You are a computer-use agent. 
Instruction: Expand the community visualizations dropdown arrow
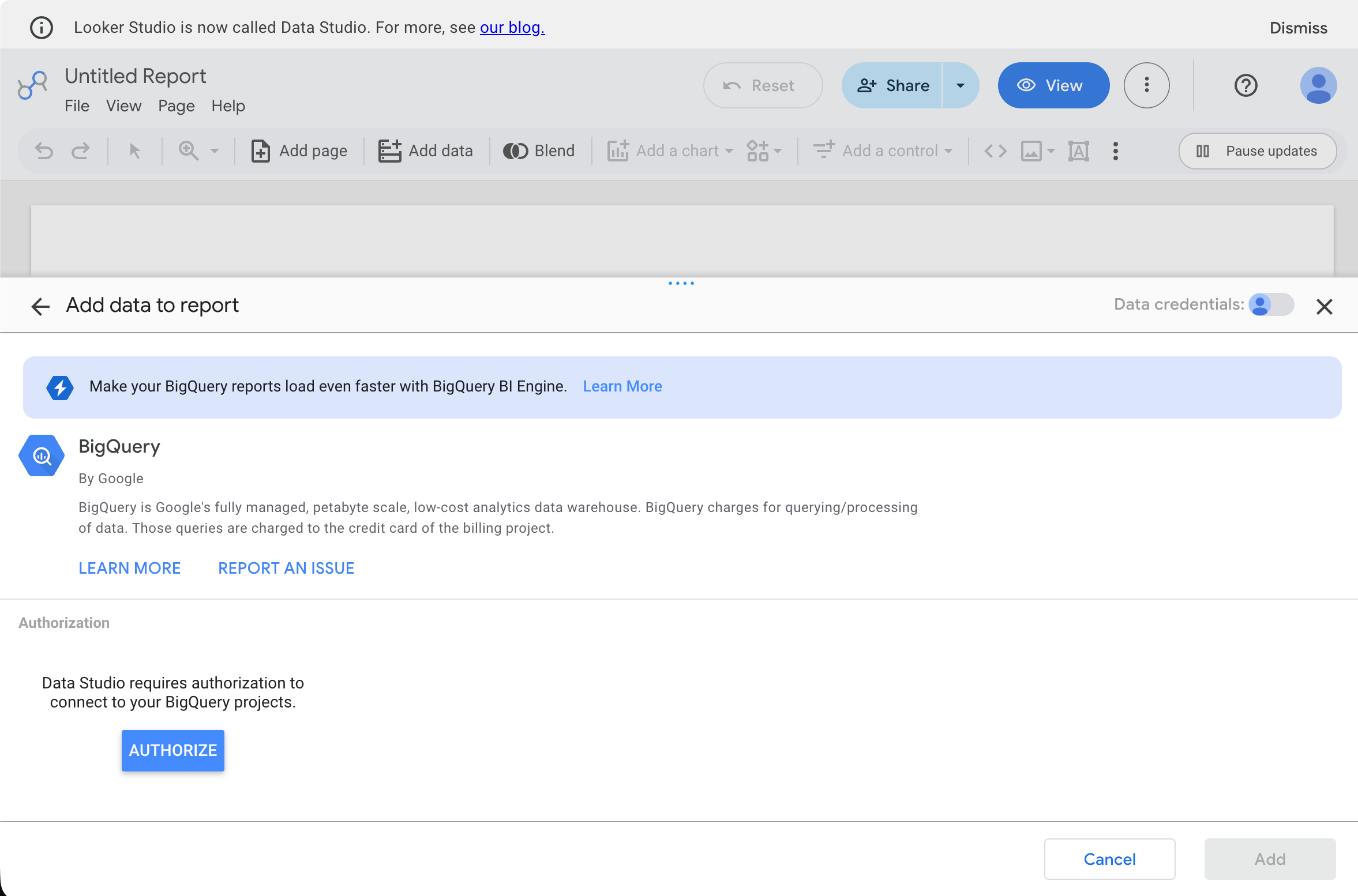[x=778, y=151]
